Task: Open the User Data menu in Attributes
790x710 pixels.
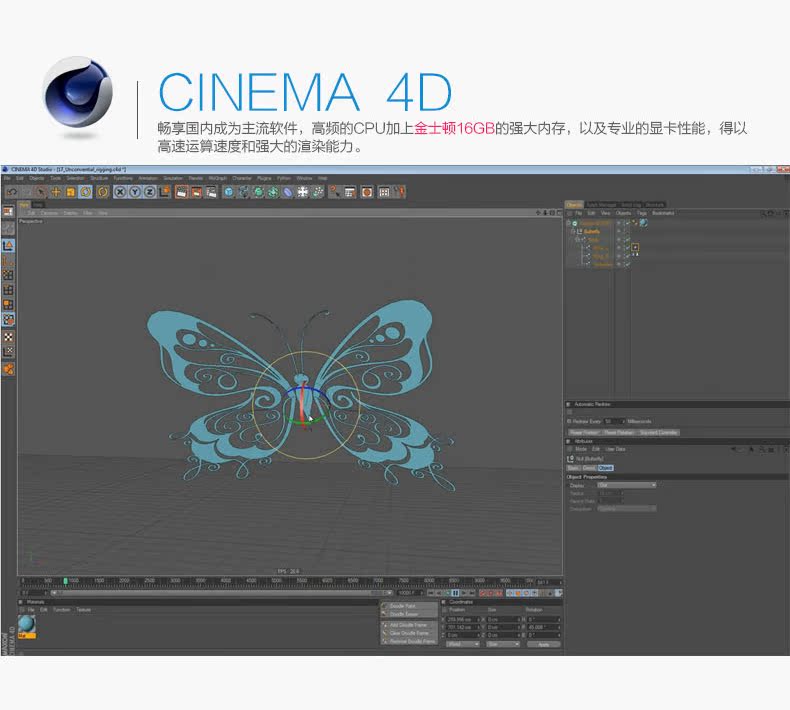Action: [x=615, y=449]
